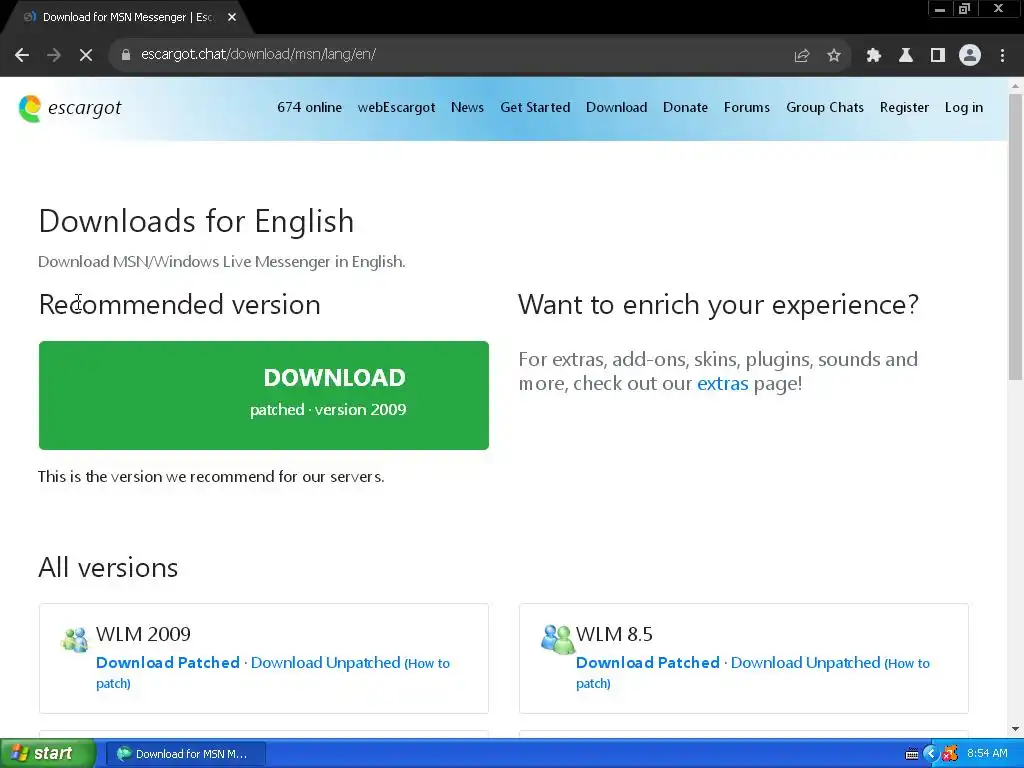Click Download Patched for WLM 2009
The image size is (1024, 768).
(168, 663)
